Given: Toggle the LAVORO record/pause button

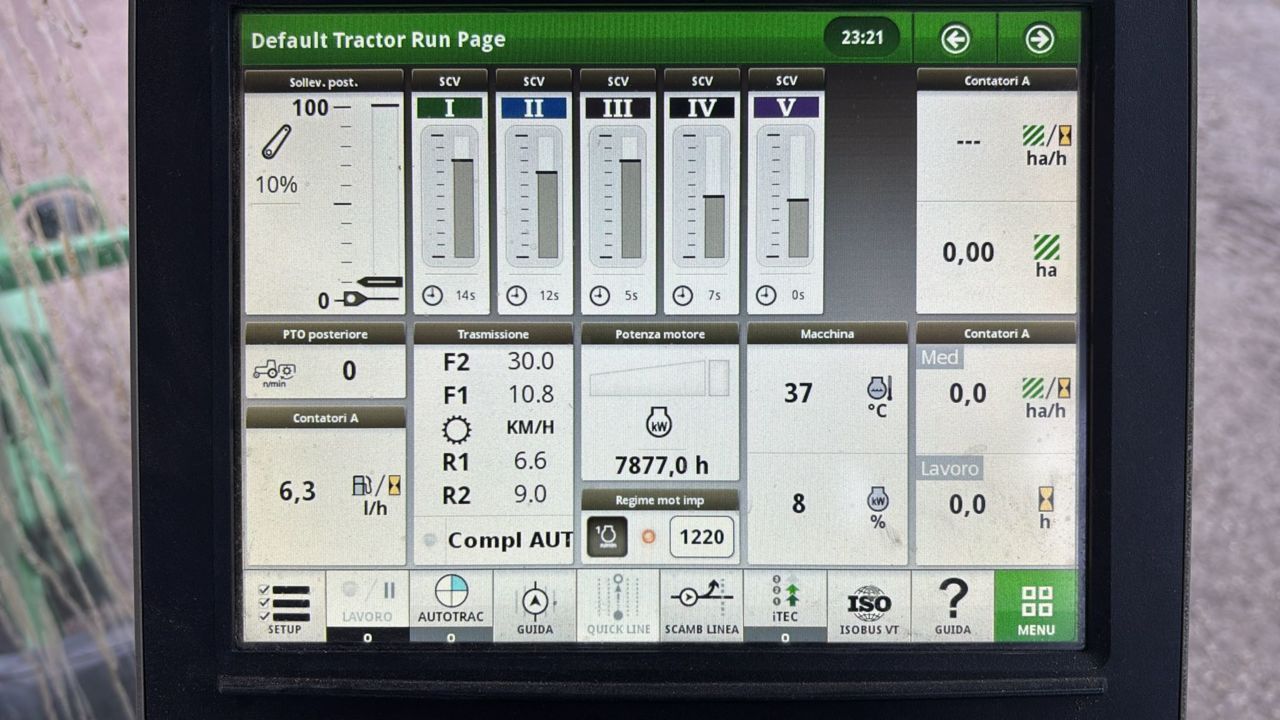Looking at the screenshot, I should pos(367,600).
